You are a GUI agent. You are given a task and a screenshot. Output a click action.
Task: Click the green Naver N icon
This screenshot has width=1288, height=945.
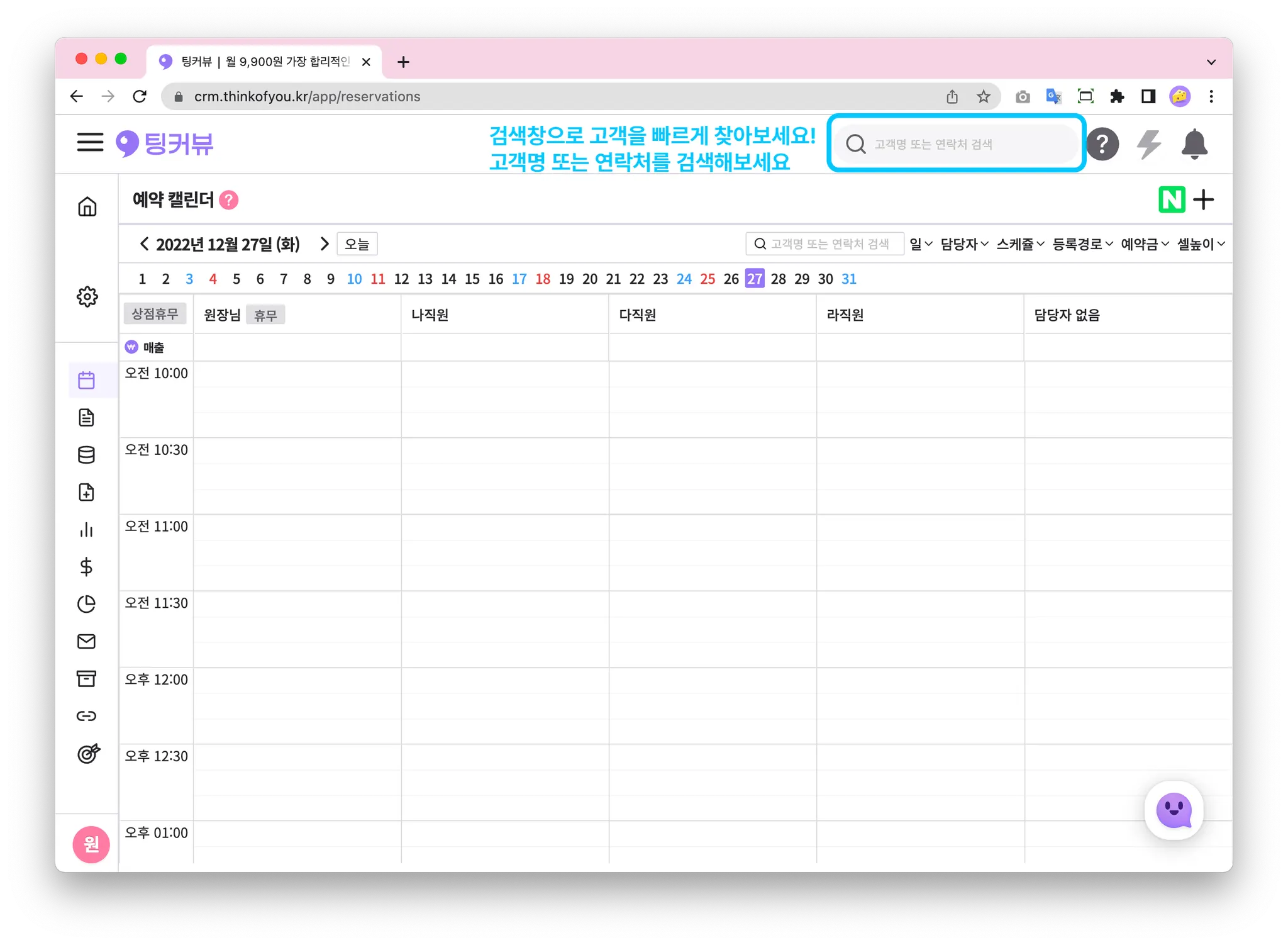coord(1172,200)
